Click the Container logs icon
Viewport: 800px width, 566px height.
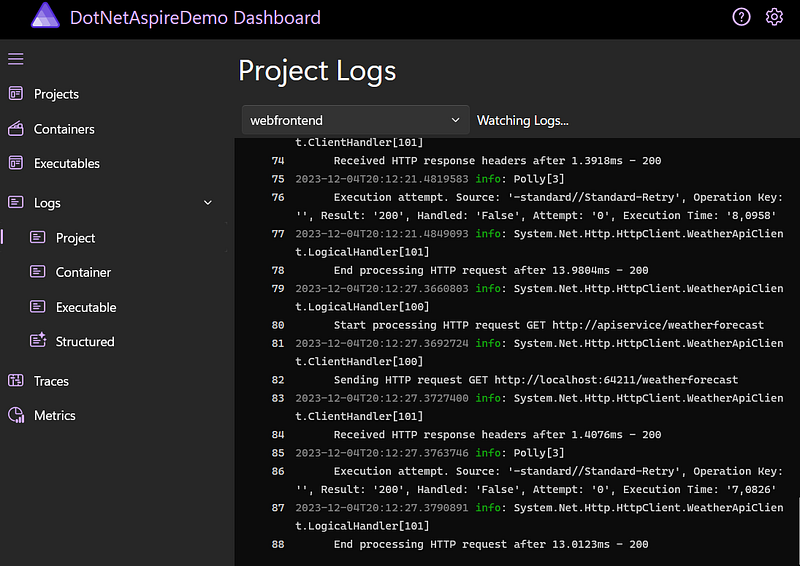[x=38, y=272]
